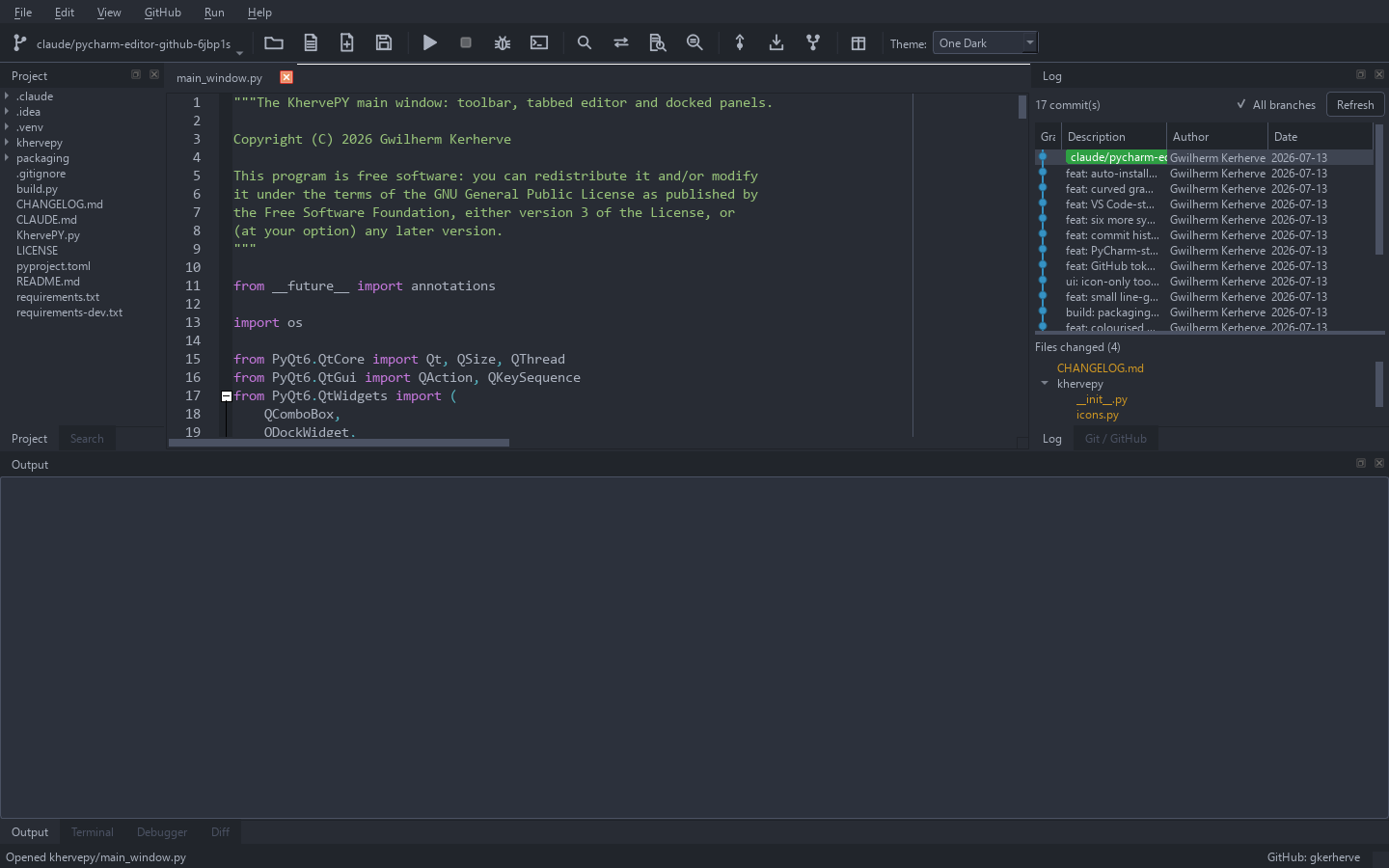Expand the khervepy folder in Project tree
Image resolution: width=1389 pixels, height=868 pixels.
point(7,142)
